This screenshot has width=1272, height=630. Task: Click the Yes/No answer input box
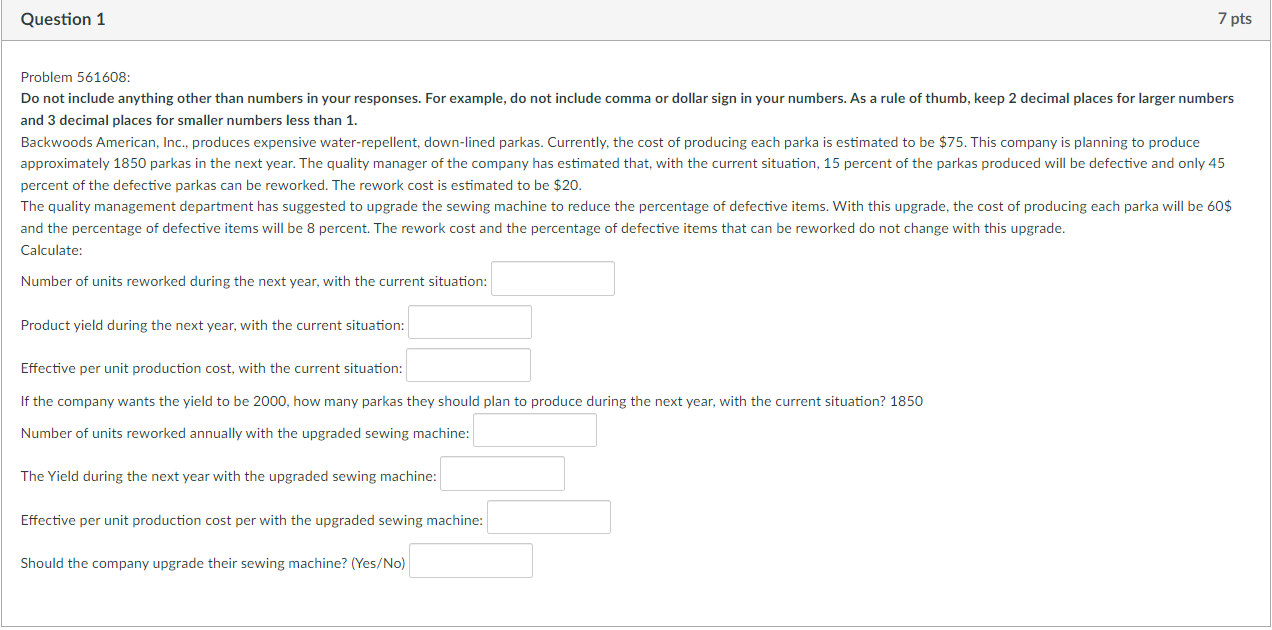pos(470,560)
